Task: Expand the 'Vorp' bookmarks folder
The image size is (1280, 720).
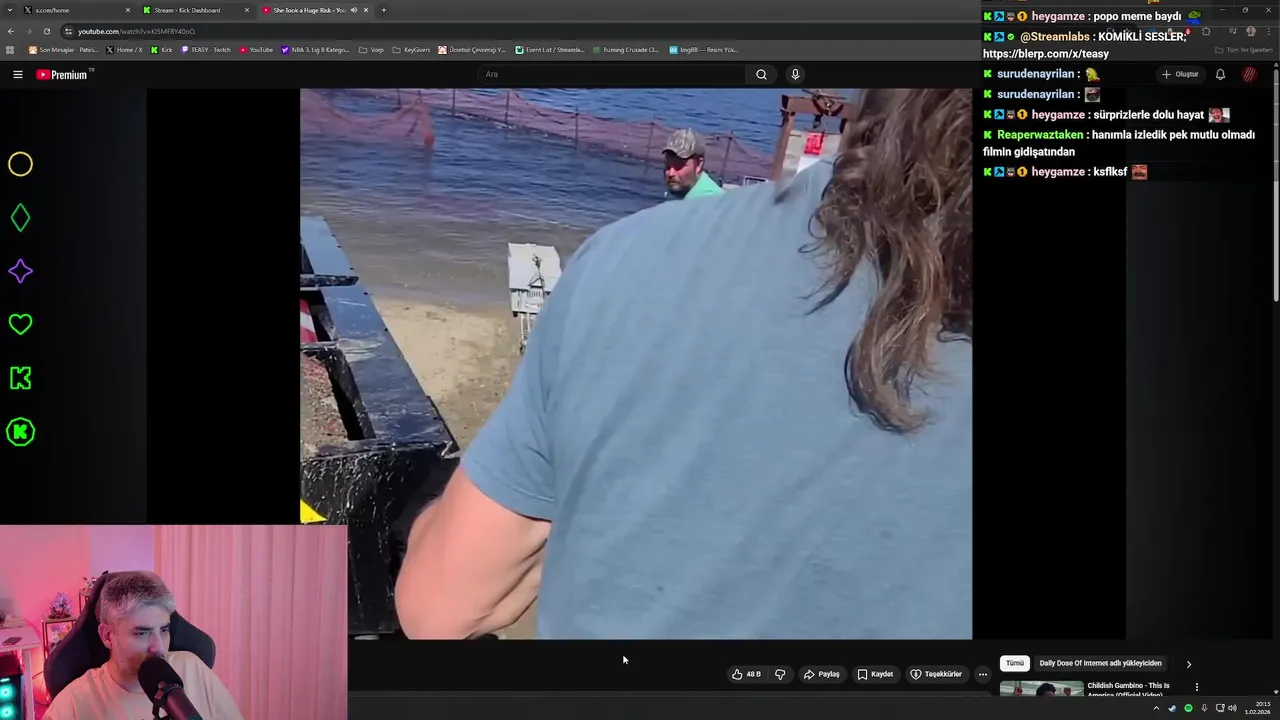Action: pyautogui.click(x=372, y=49)
